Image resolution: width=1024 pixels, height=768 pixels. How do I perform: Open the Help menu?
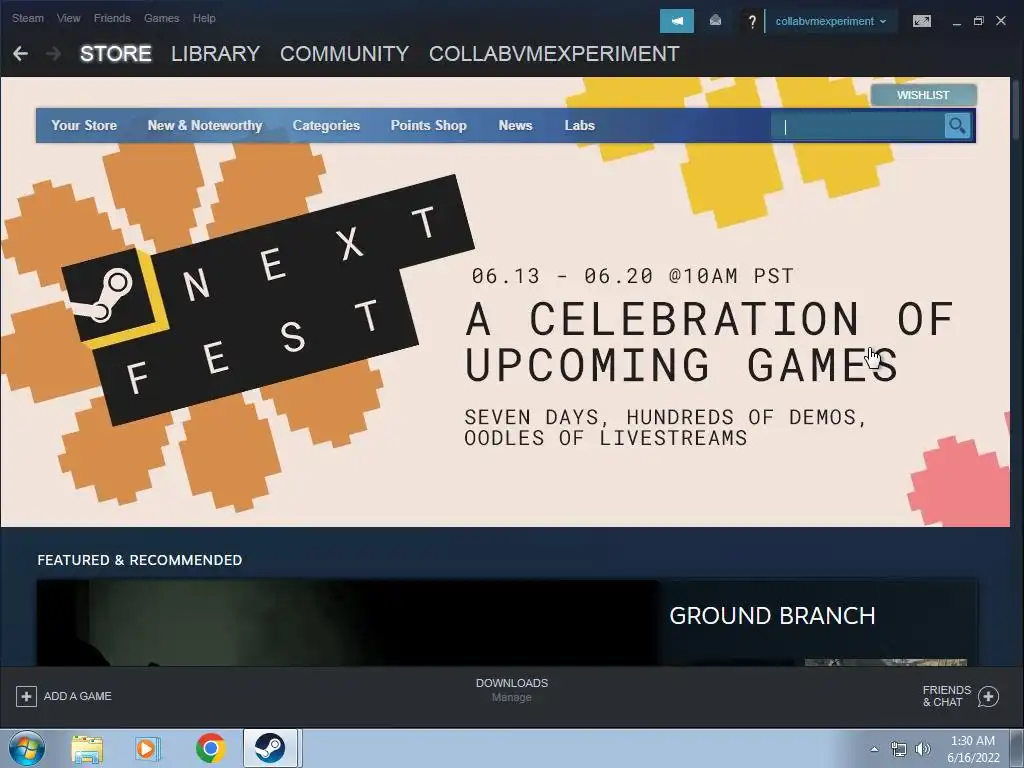(204, 18)
